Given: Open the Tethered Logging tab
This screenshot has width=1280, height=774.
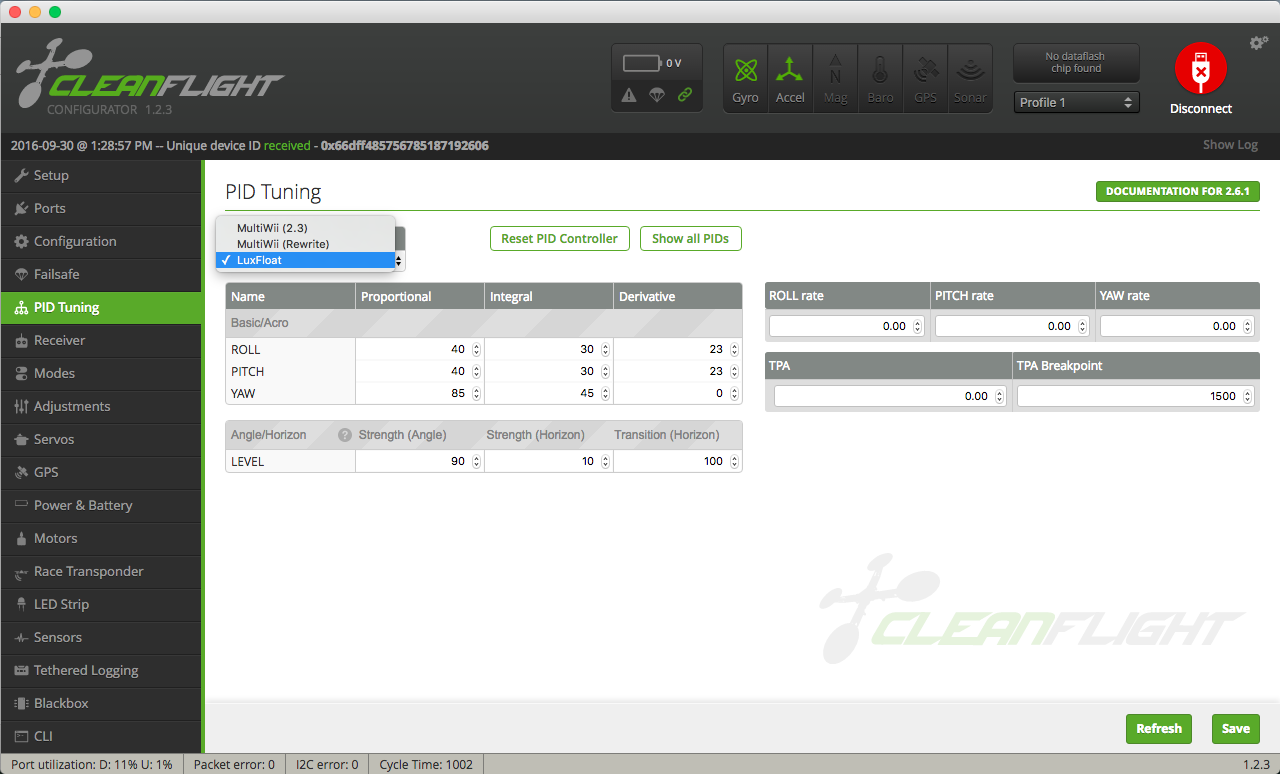Looking at the screenshot, I should (101, 670).
